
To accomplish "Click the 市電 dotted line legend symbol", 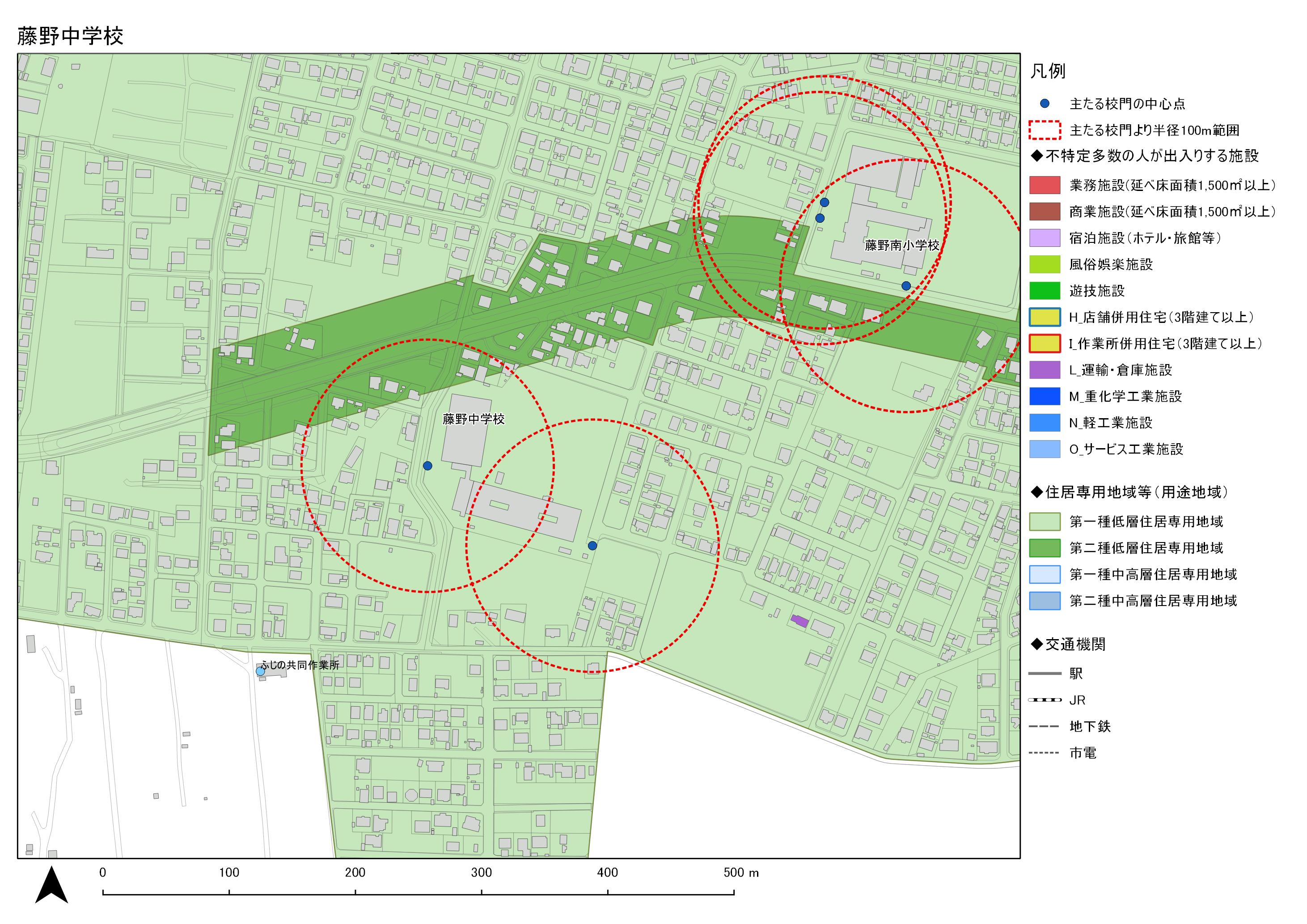I will pos(1045,753).
